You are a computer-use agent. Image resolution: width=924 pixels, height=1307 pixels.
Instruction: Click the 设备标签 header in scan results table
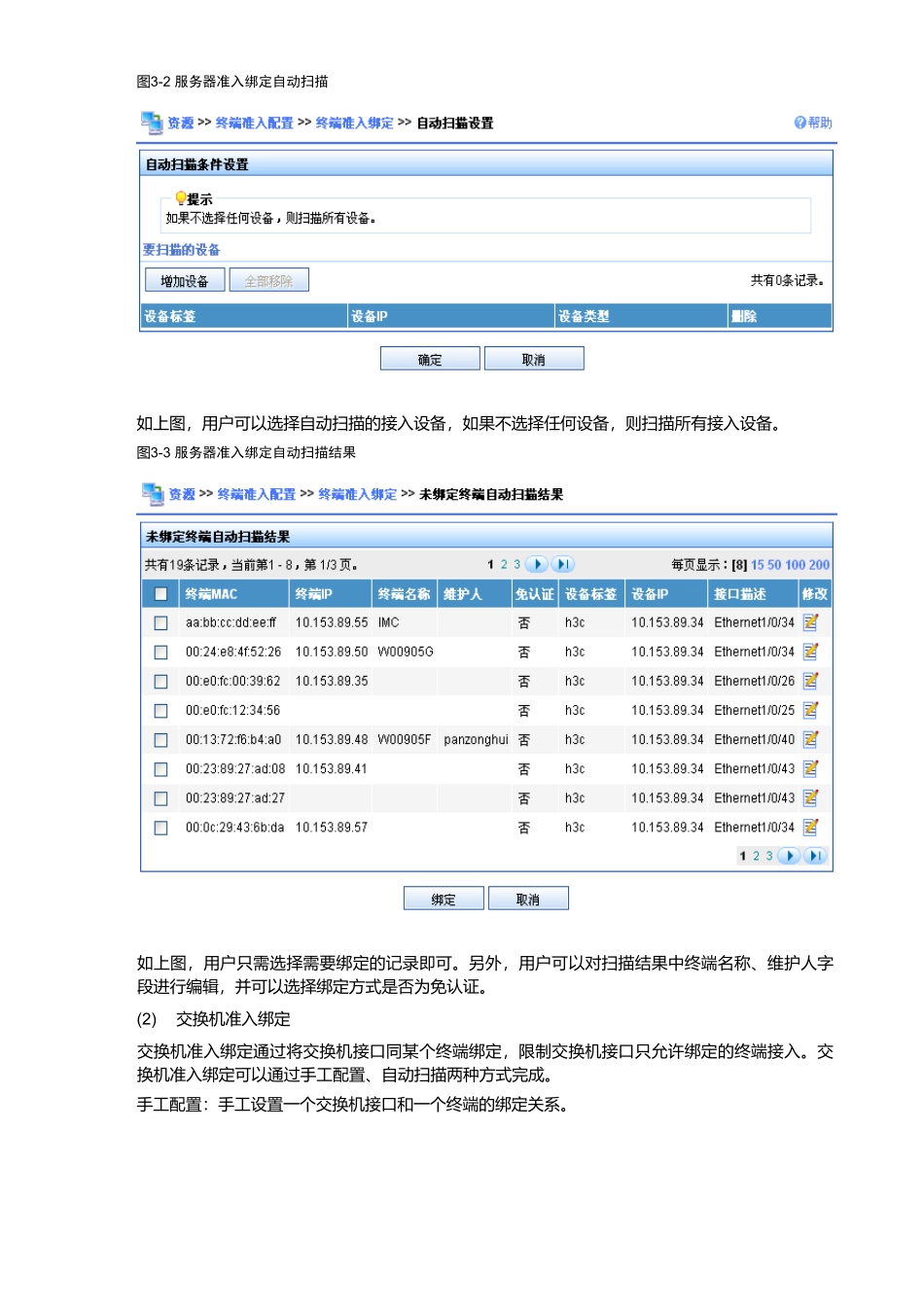[590, 594]
